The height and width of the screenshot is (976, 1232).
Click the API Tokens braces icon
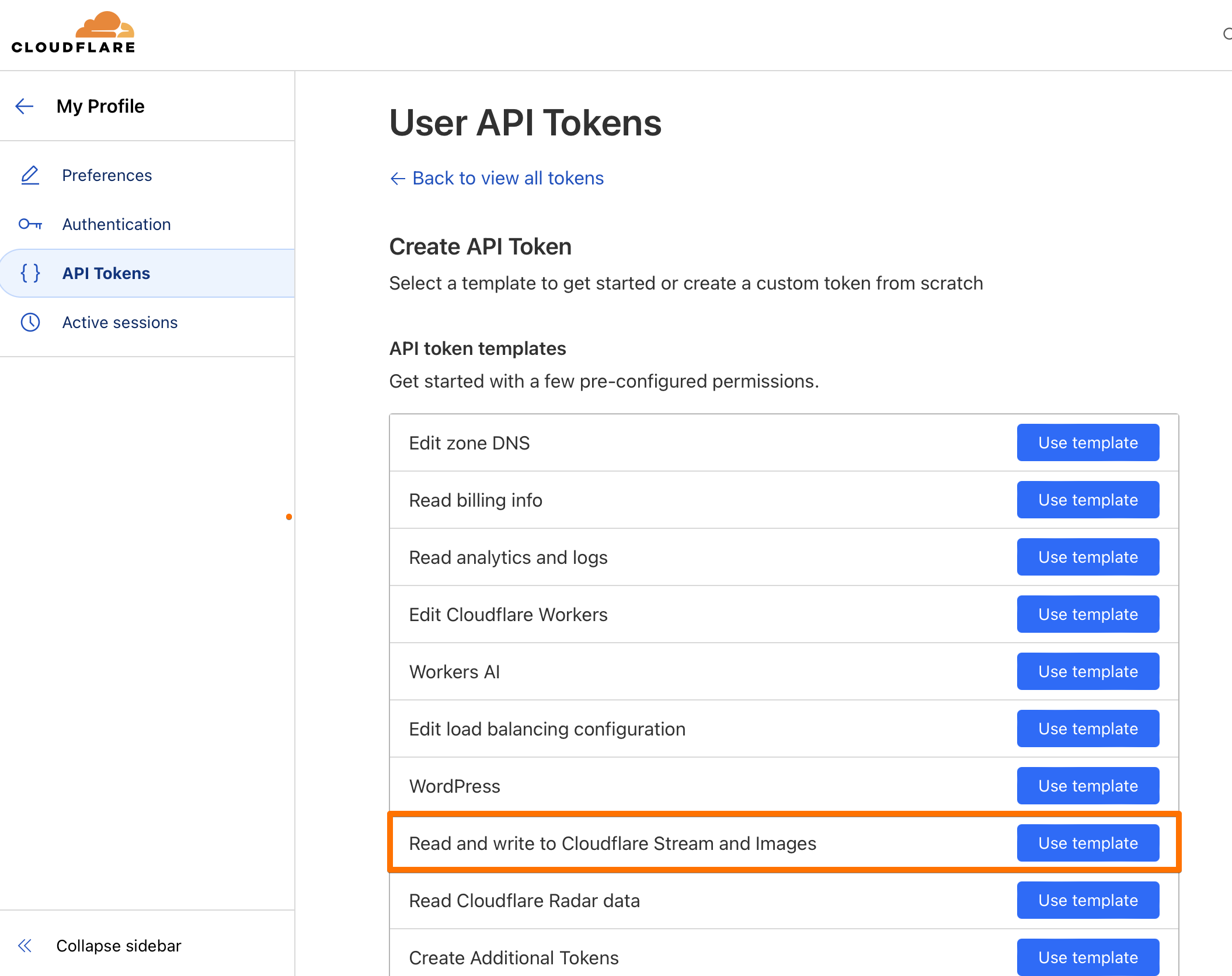pyautogui.click(x=30, y=273)
